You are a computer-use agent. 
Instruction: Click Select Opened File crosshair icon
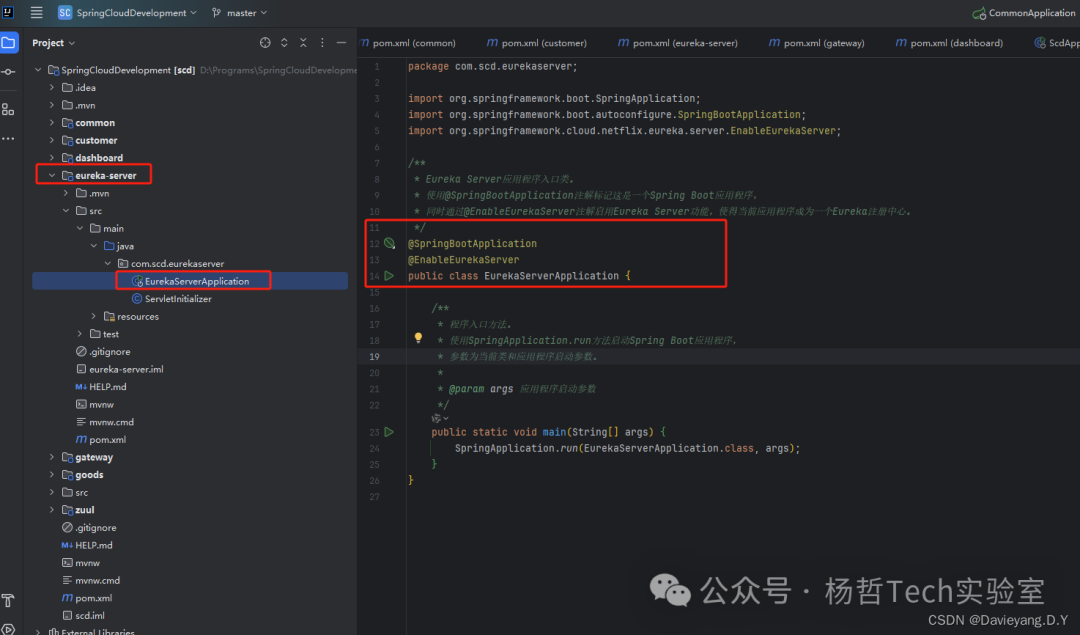pos(265,43)
